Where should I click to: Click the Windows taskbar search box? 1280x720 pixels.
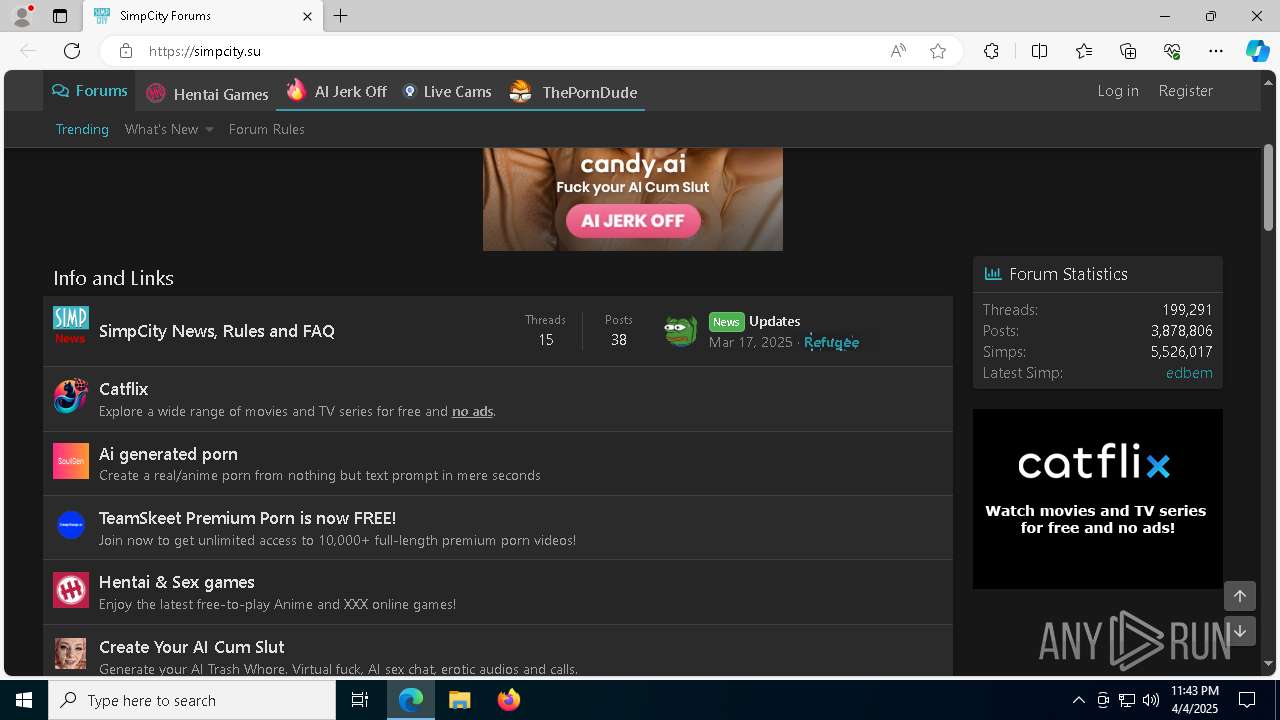point(192,700)
